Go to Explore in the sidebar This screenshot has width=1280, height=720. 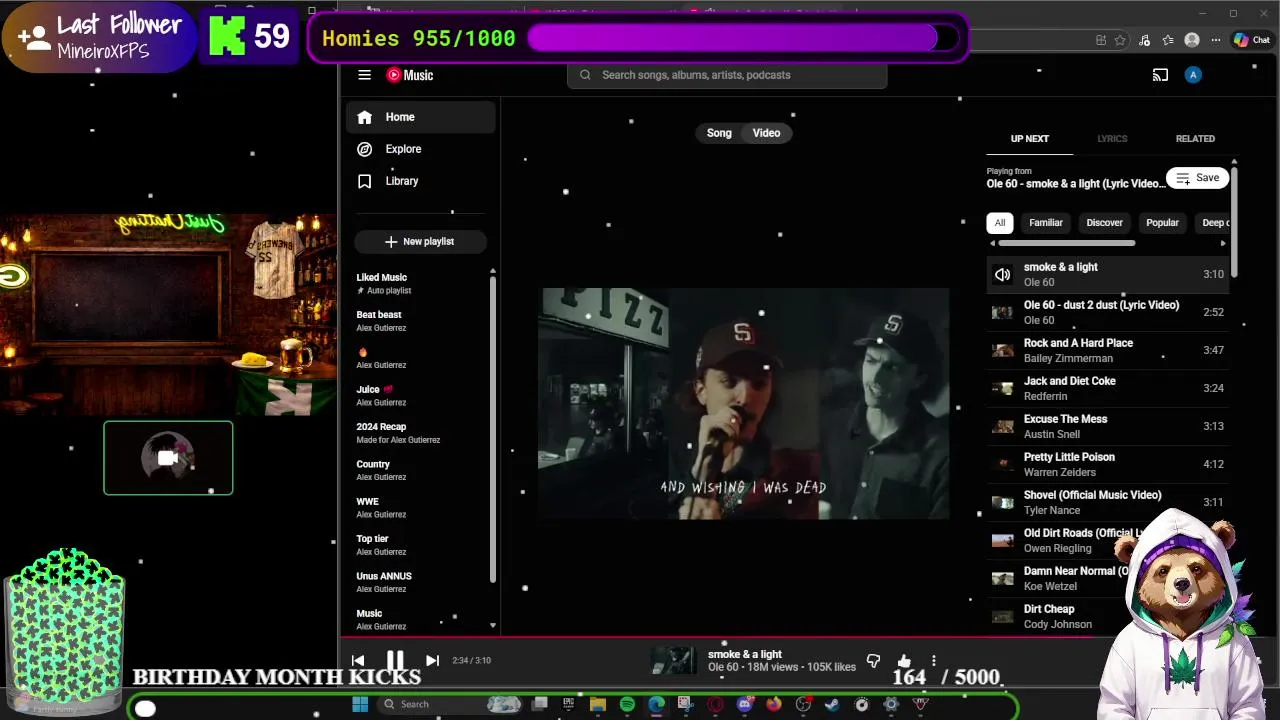[421, 149]
